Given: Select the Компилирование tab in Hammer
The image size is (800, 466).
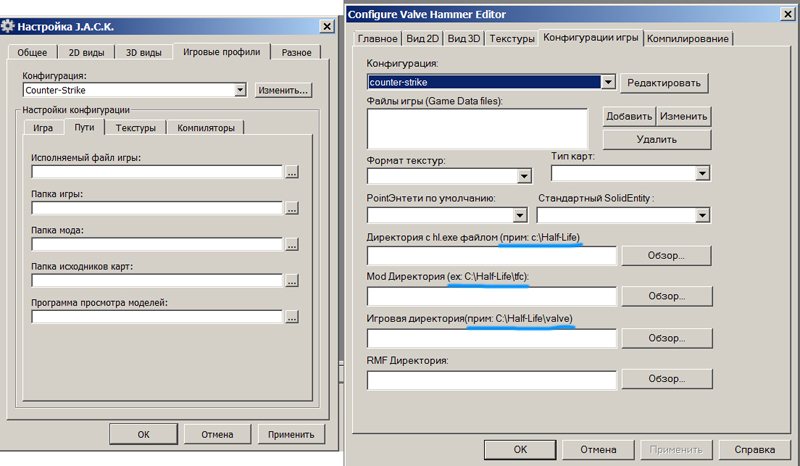Looking at the screenshot, I should 688,38.
